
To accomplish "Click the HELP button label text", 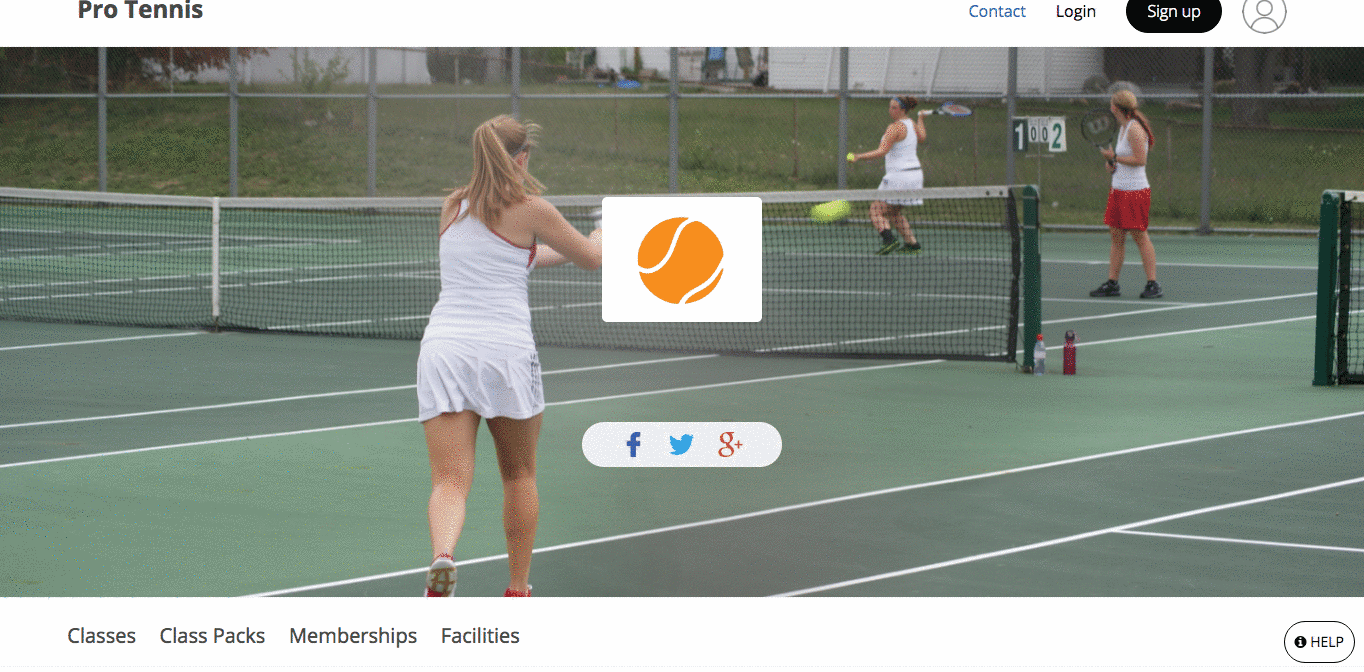I will (1327, 642).
